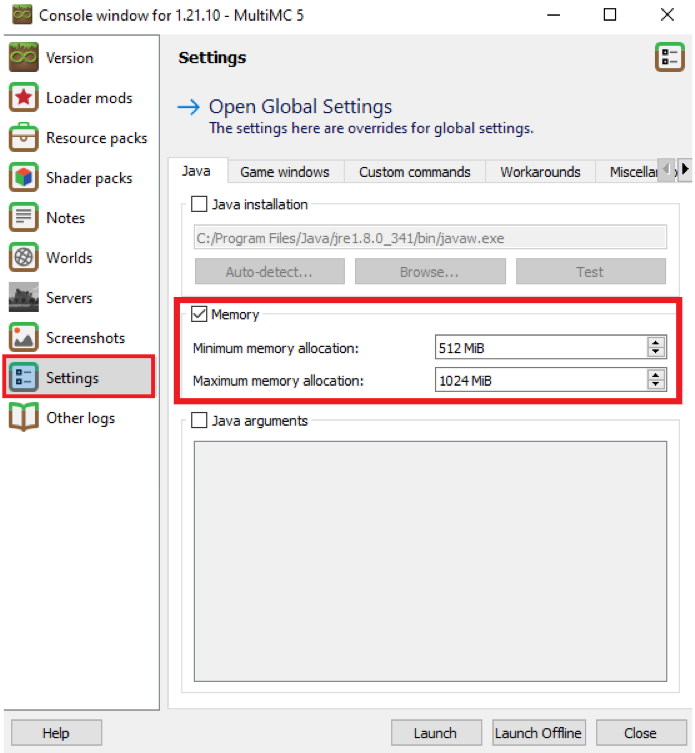
Task: Click the maximum memory allocation input field
Action: [x=540, y=380]
